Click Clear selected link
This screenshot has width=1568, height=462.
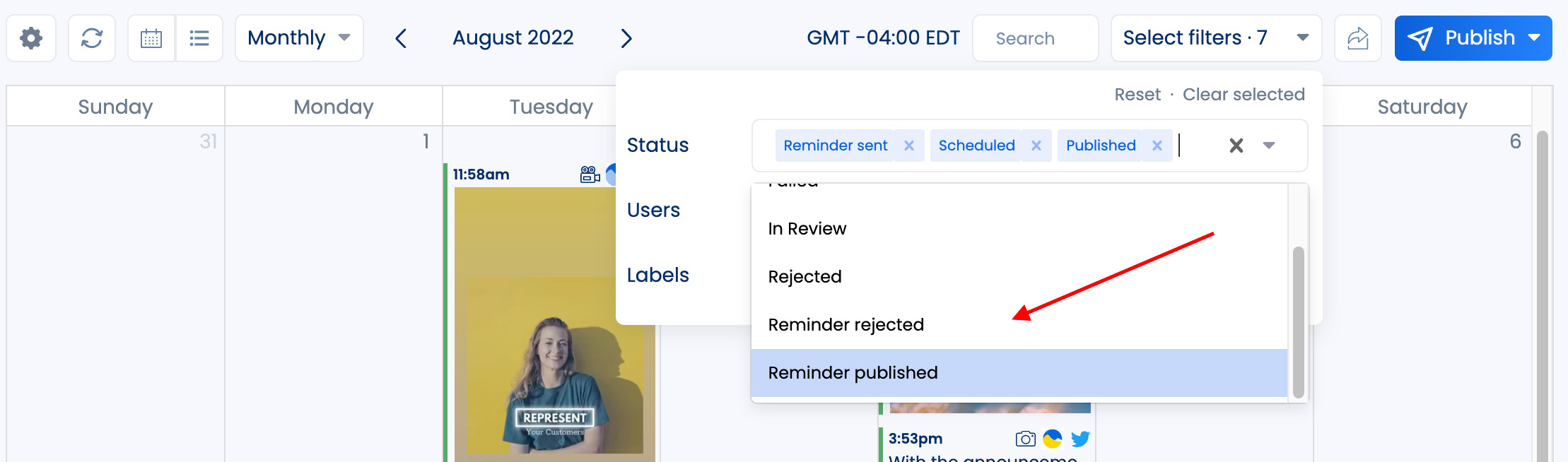coord(1244,95)
